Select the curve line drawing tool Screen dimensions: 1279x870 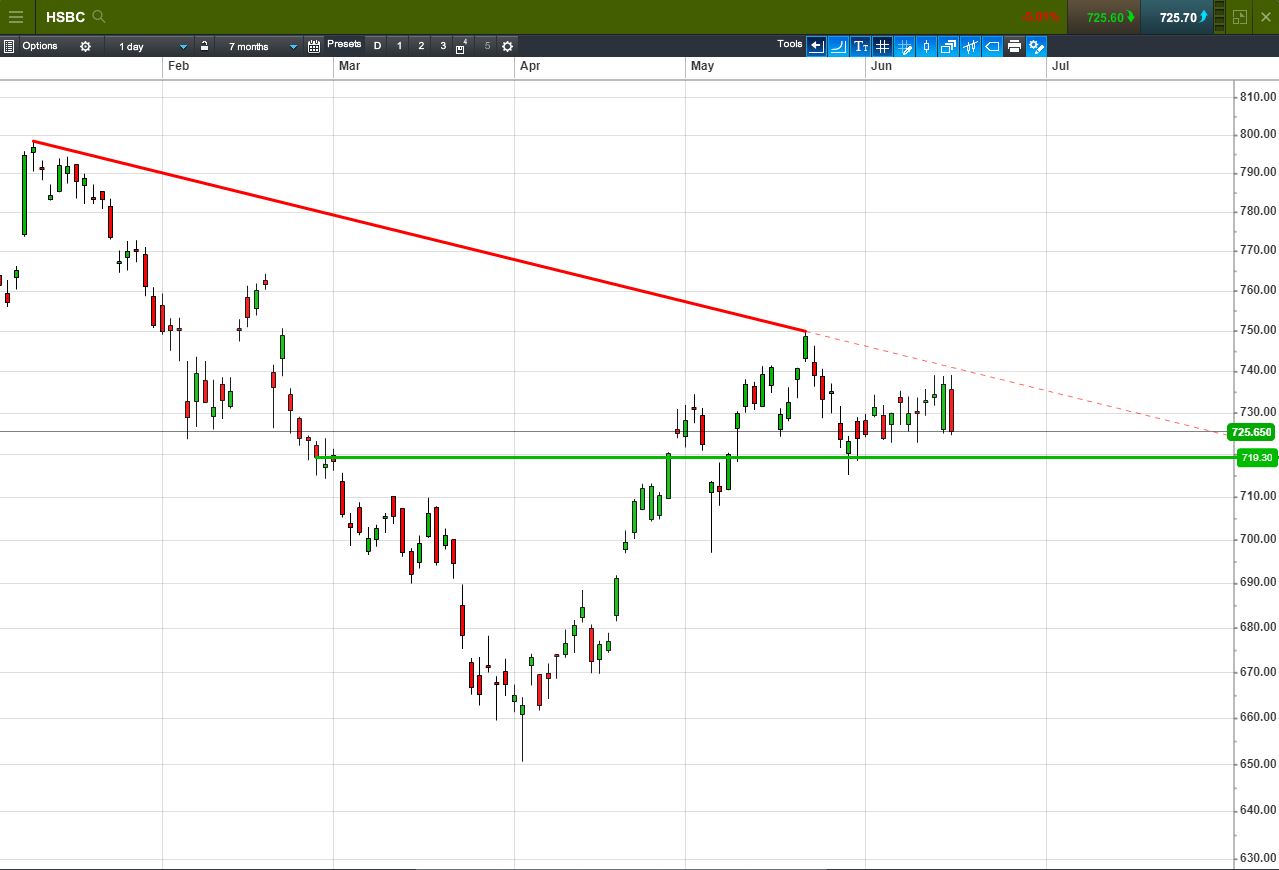coord(838,46)
